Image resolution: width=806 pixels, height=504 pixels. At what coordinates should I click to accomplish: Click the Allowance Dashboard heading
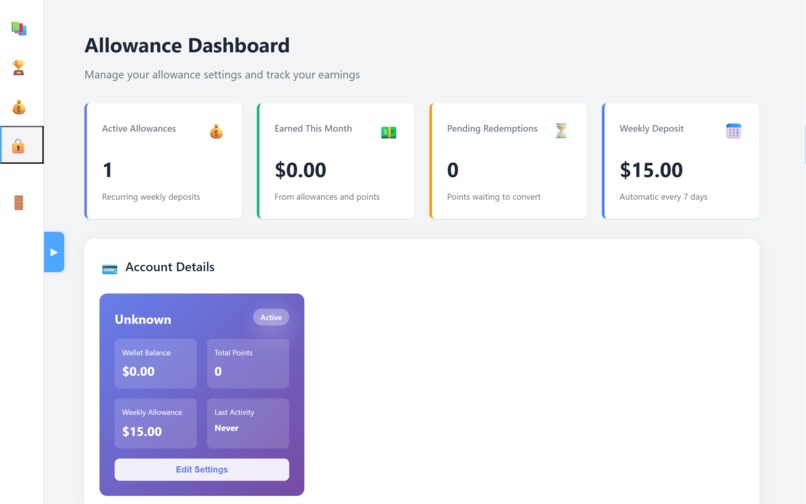(187, 45)
